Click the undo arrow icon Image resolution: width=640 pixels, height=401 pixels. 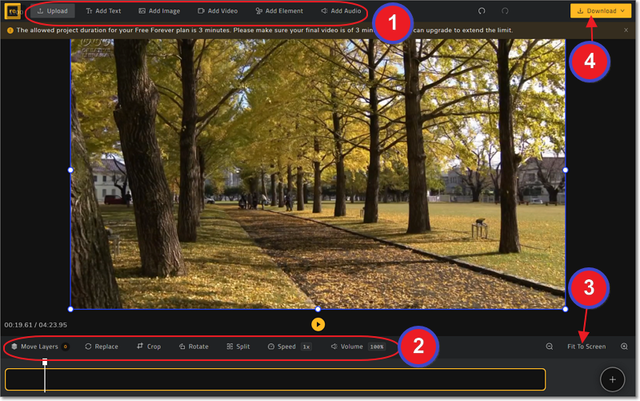pyautogui.click(x=482, y=11)
